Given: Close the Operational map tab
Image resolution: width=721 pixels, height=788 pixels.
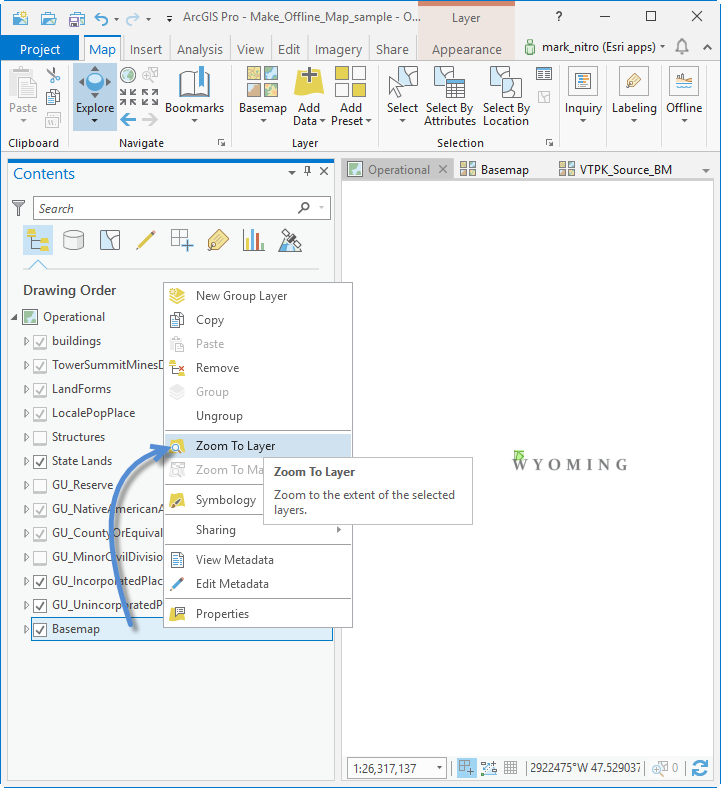Looking at the screenshot, I should (443, 169).
